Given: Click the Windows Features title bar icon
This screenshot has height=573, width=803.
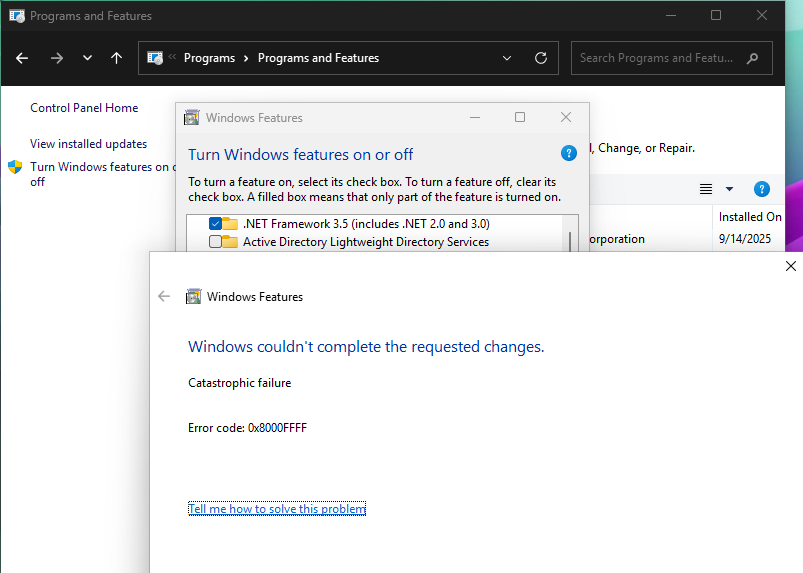Looking at the screenshot, I should point(192,118).
